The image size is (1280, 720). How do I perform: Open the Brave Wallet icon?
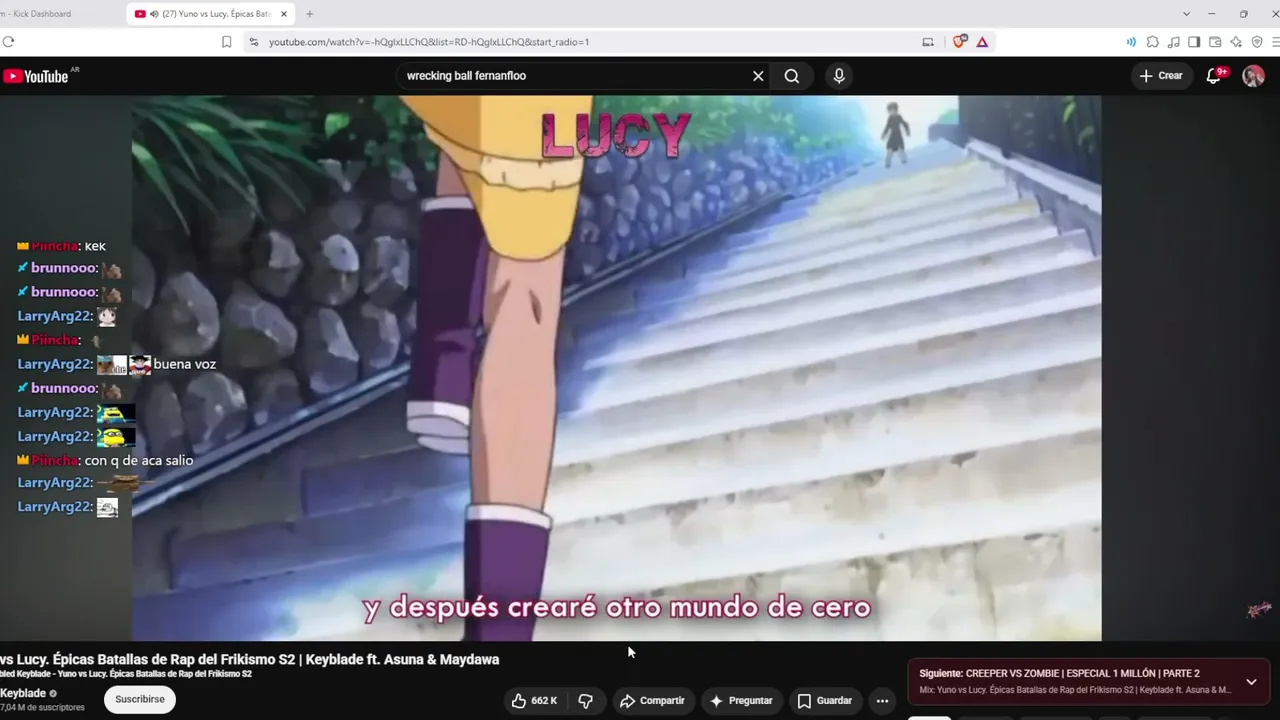pos(1215,42)
